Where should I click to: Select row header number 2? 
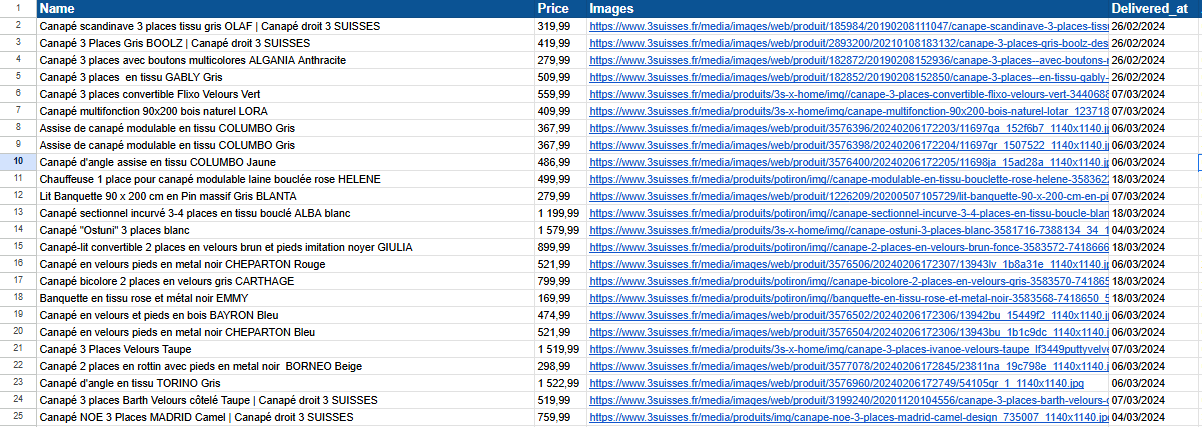pos(18,26)
